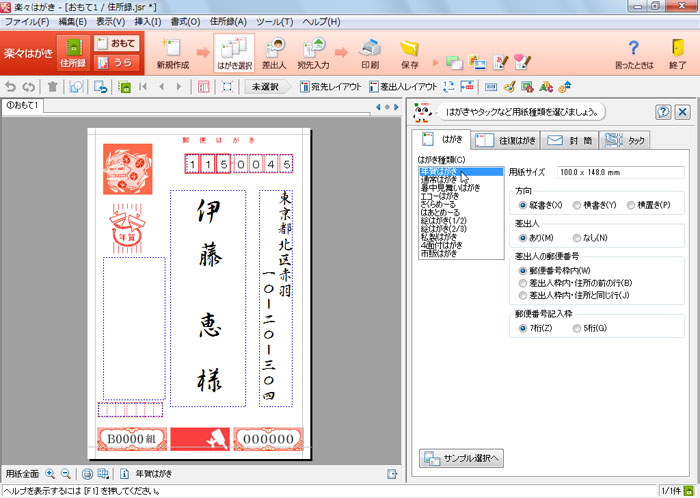700x498 pixels.
Task: Click the 印刷 (print) icon
Action: click(x=369, y=52)
